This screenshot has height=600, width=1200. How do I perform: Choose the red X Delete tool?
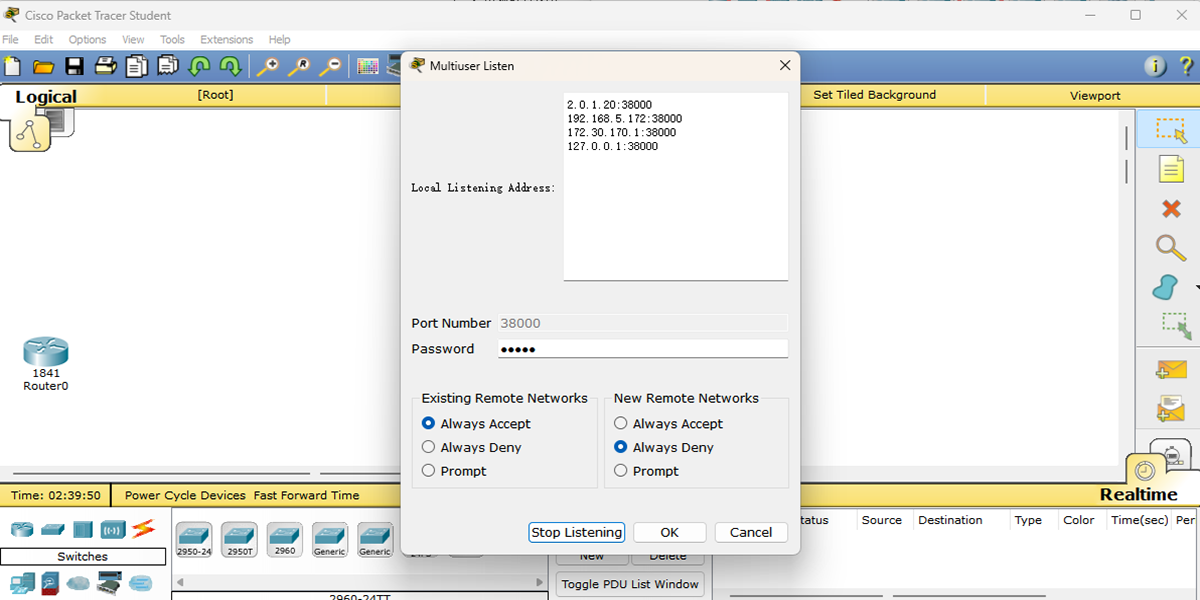1171,209
